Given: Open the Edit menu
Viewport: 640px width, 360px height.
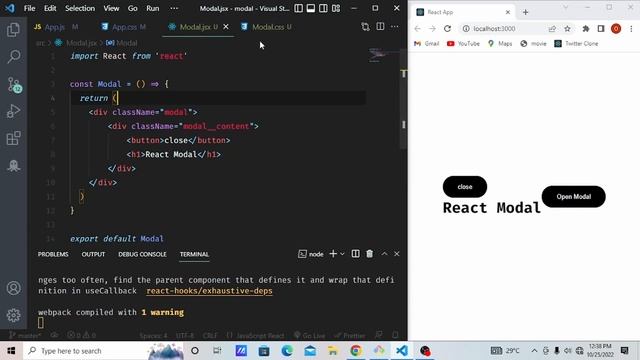Looking at the screenshot, I should tap(50, 8).
